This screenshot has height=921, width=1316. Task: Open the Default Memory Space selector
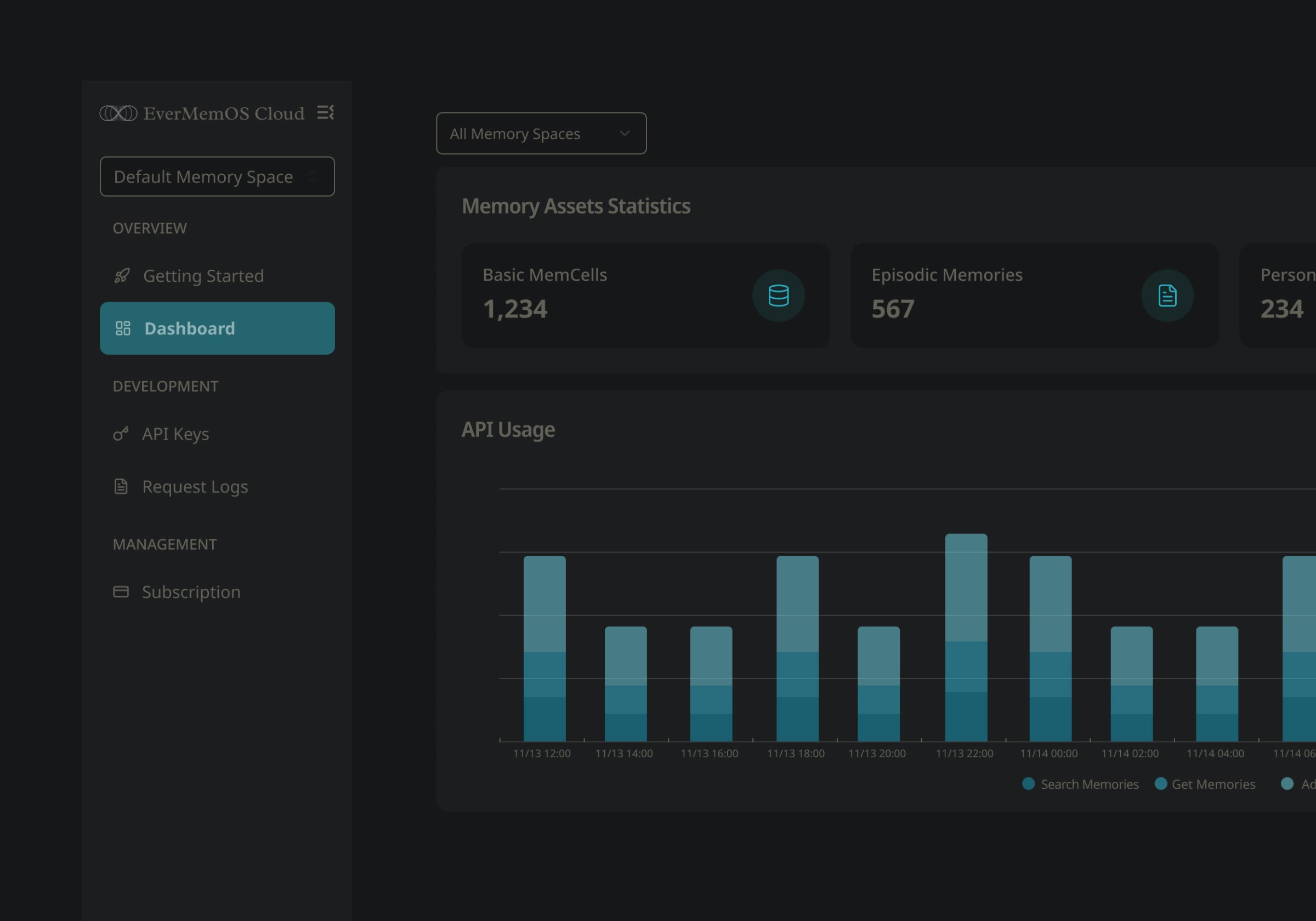point(217,177)
